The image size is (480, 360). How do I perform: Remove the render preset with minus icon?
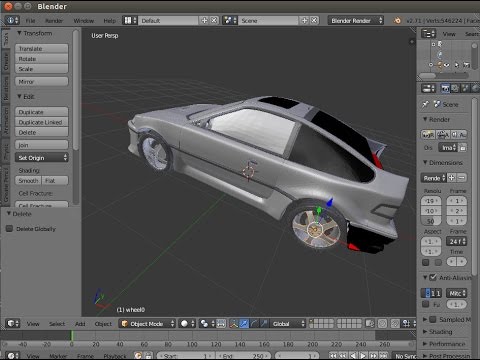[462, 178]
